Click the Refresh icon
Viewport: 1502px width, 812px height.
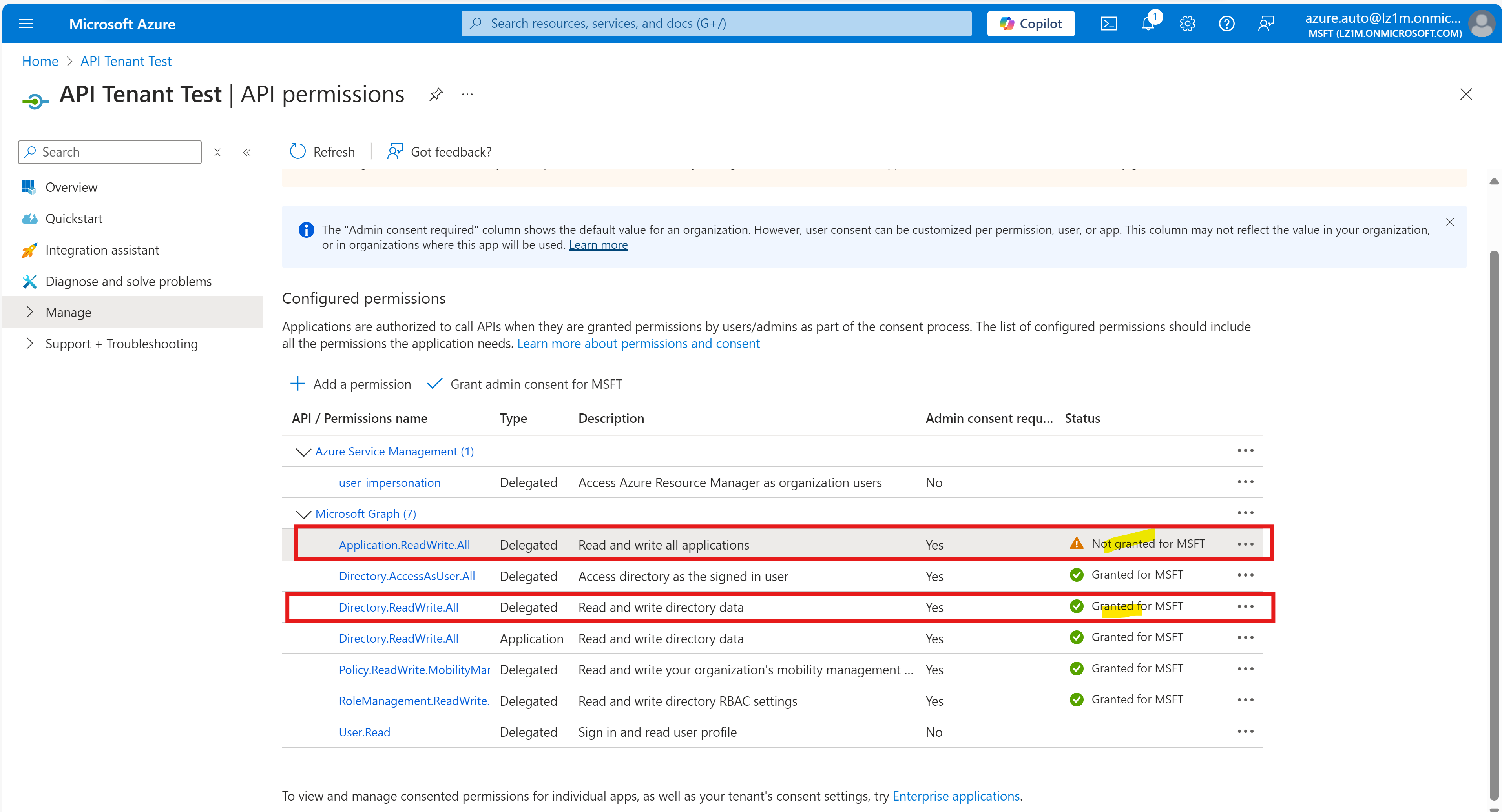pyautogui.click(x=298, y=151)
